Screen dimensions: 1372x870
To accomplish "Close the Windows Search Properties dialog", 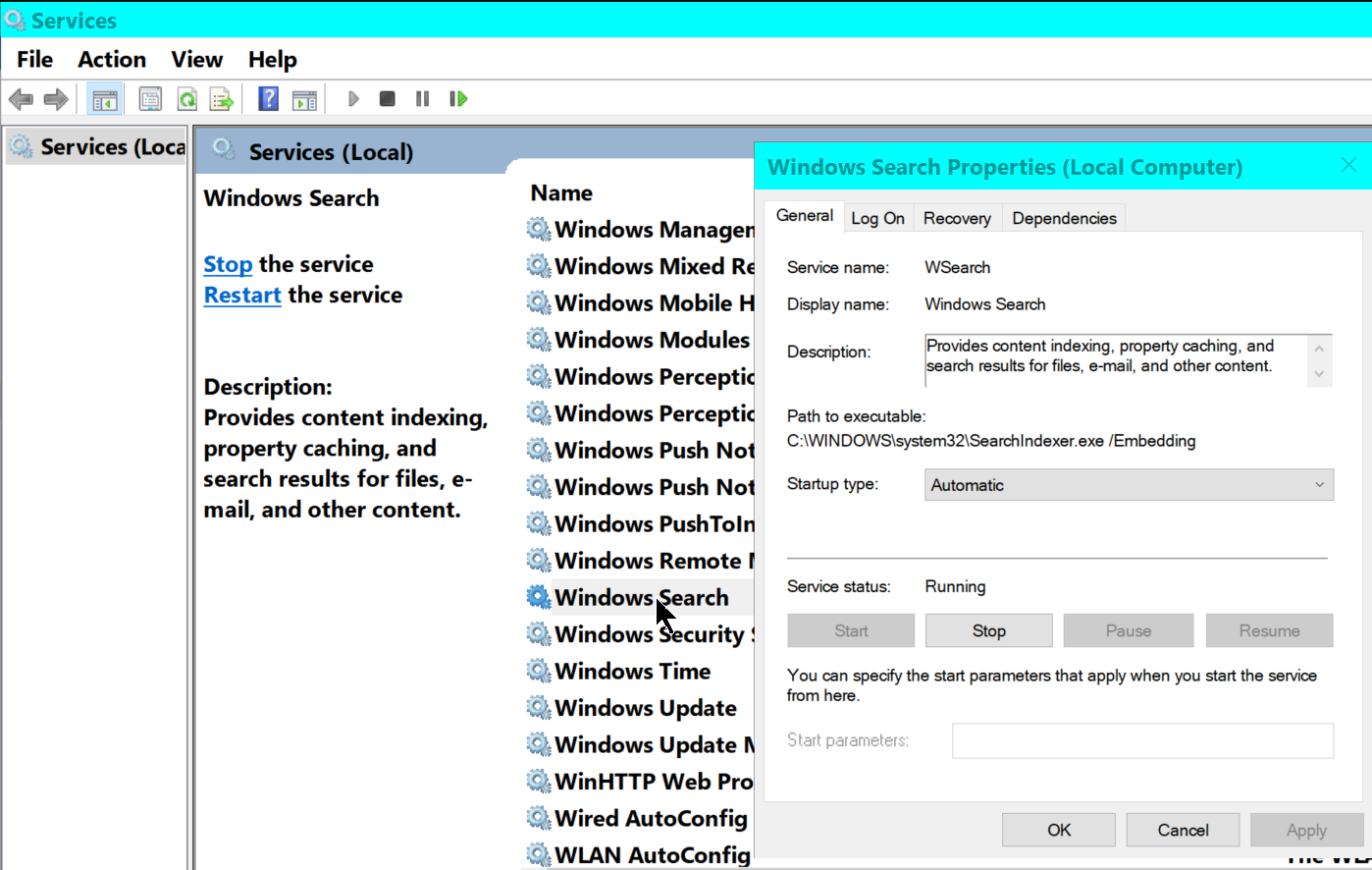I will [1348, 166].
